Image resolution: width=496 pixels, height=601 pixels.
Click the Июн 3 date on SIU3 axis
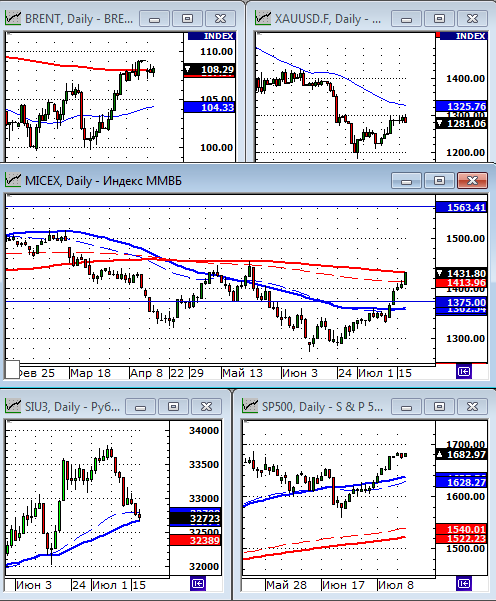[34, 585]
